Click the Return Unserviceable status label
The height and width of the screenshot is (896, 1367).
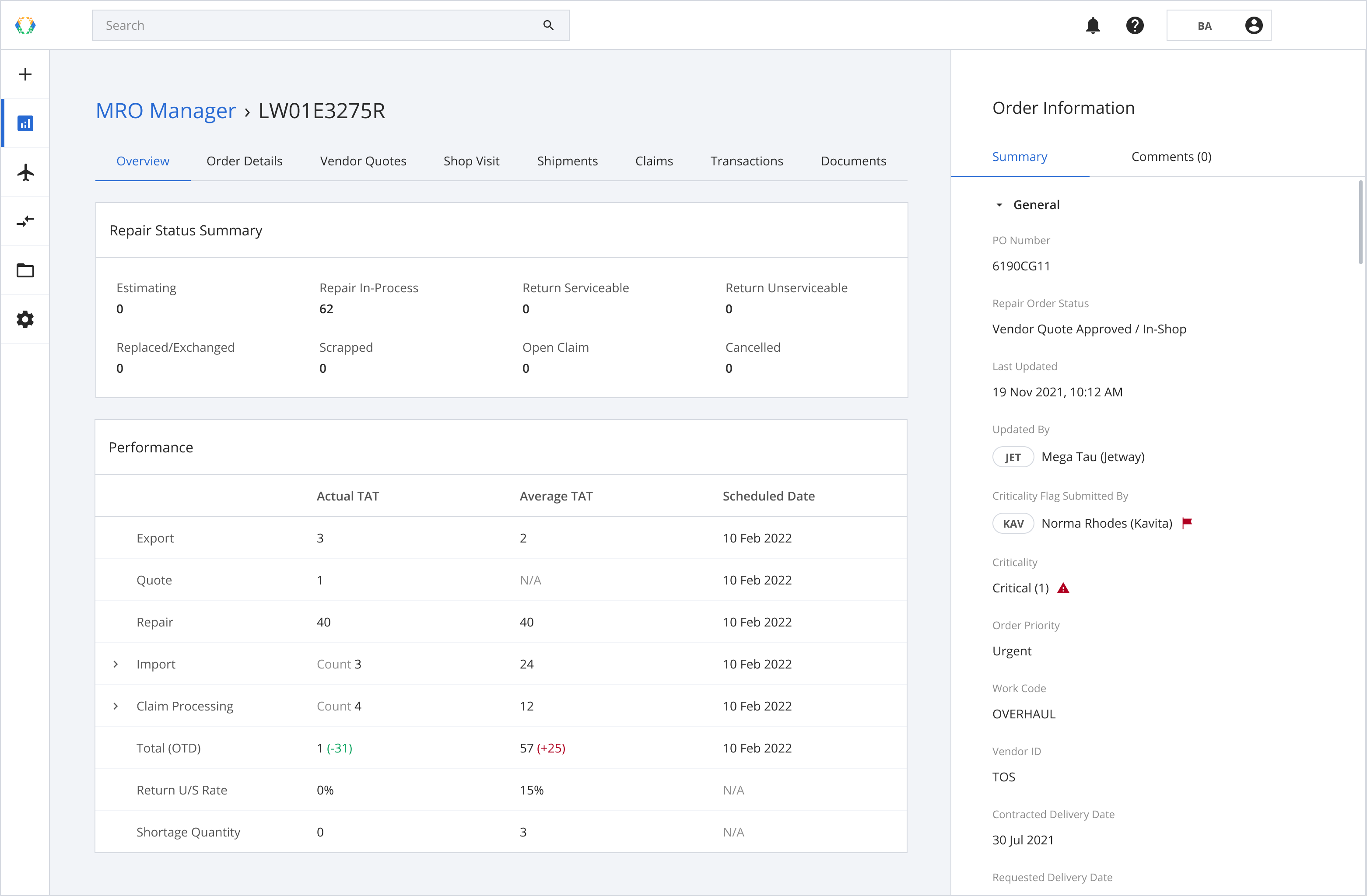(786, 288)
